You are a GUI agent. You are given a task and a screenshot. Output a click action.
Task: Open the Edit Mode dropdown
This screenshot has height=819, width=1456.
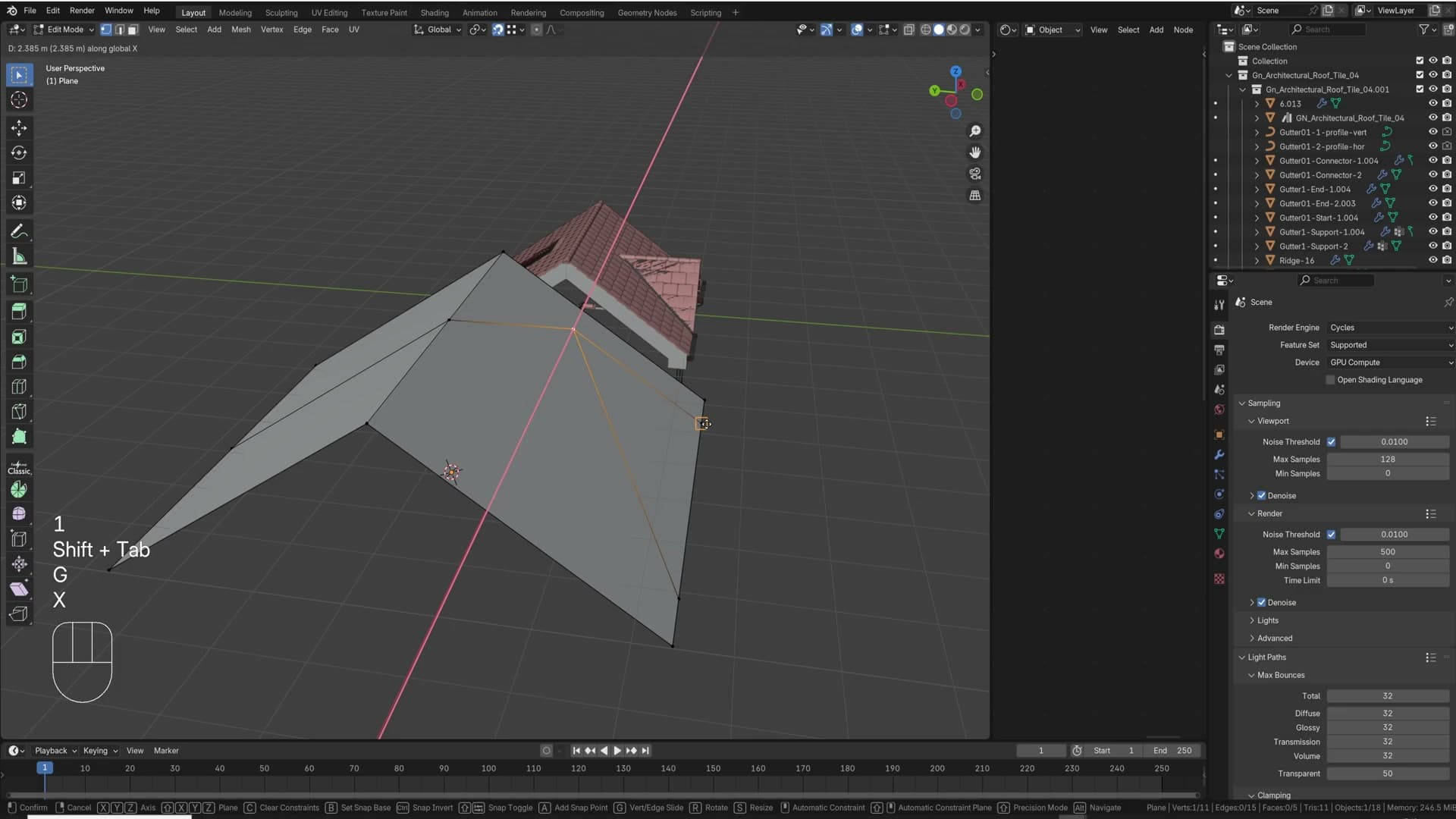pyautogui.click(x=64, y=30)
